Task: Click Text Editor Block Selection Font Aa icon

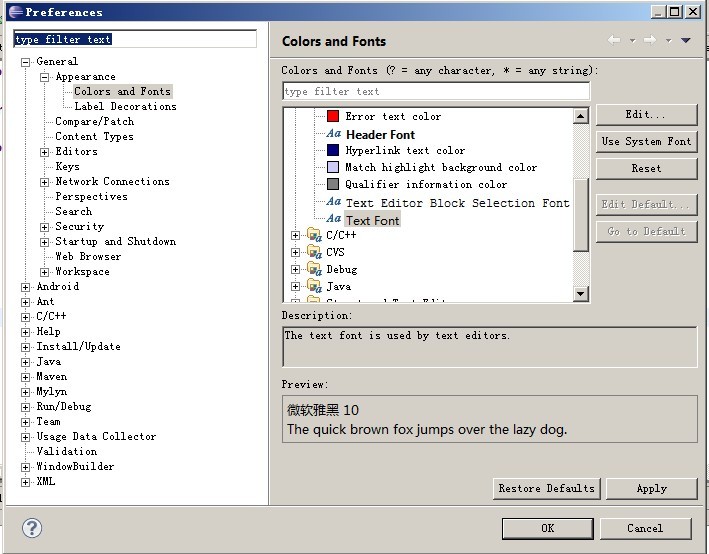Action: click(x=333, y=202)
